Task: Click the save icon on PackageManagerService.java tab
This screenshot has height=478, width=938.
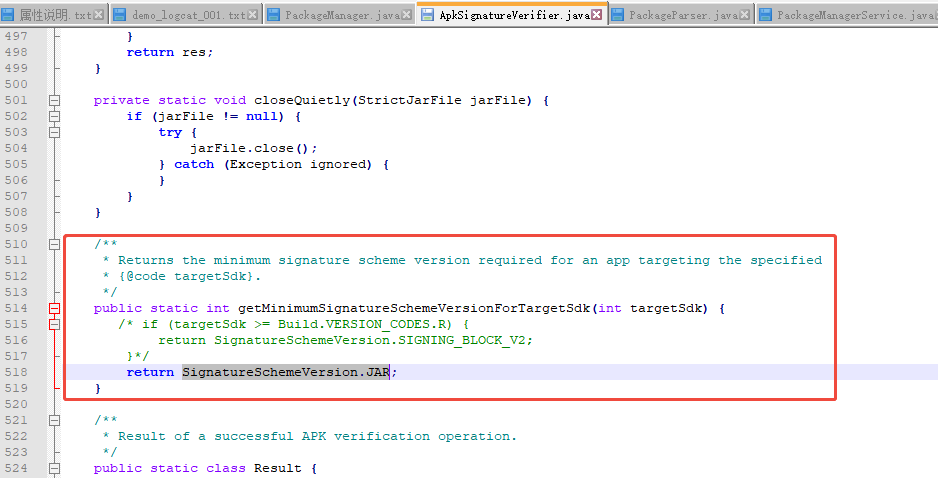Action: (765, 15)
